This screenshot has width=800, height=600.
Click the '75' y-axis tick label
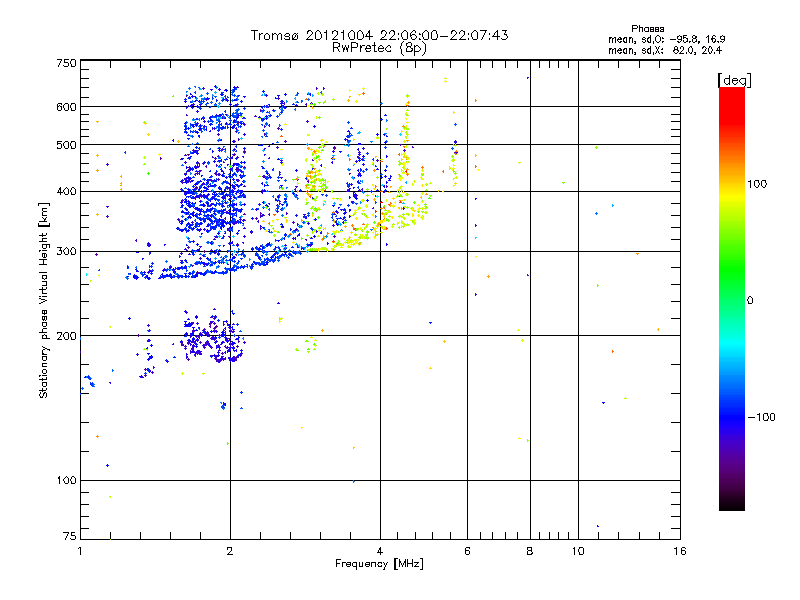tap(70, 536)
